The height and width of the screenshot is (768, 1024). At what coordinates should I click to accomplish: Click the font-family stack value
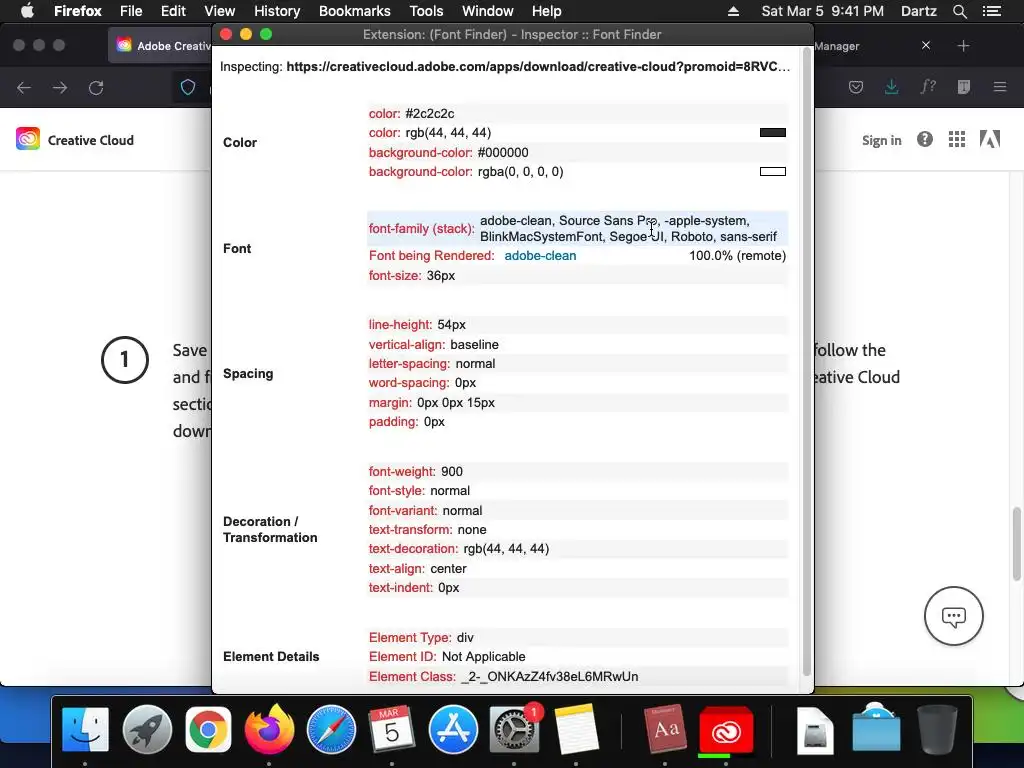coord(628,229)
